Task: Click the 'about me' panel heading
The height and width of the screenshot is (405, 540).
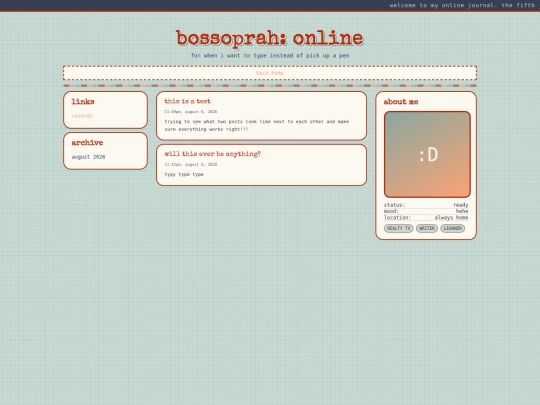Action: coord(401,102)
